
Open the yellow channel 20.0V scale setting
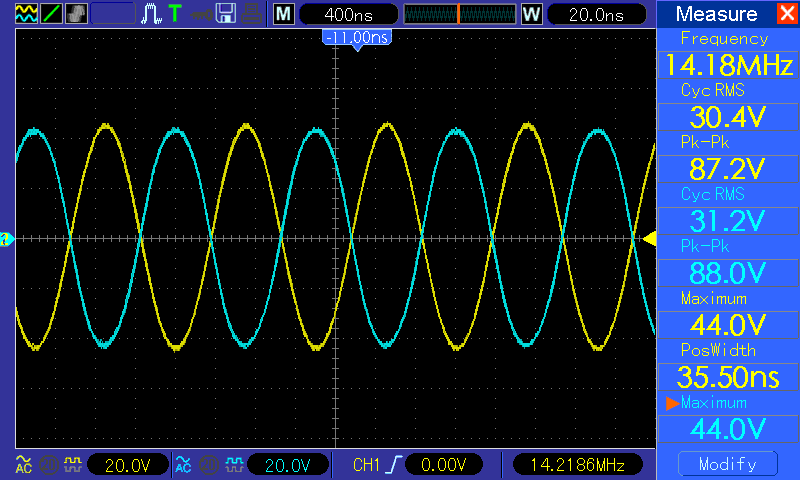click(127, 464)
